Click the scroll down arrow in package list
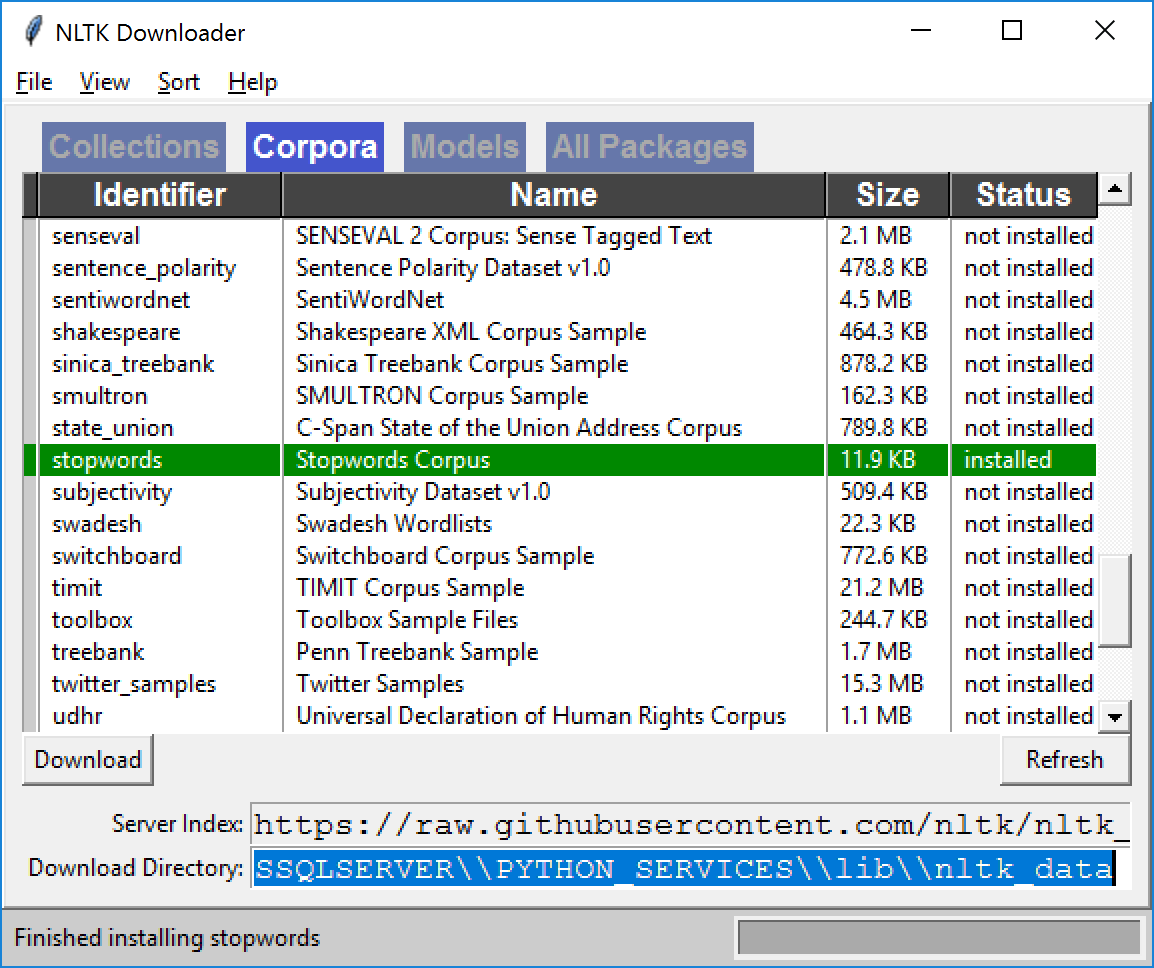The width and height of the screenshot is (1154, 968). coord(1115,716)
